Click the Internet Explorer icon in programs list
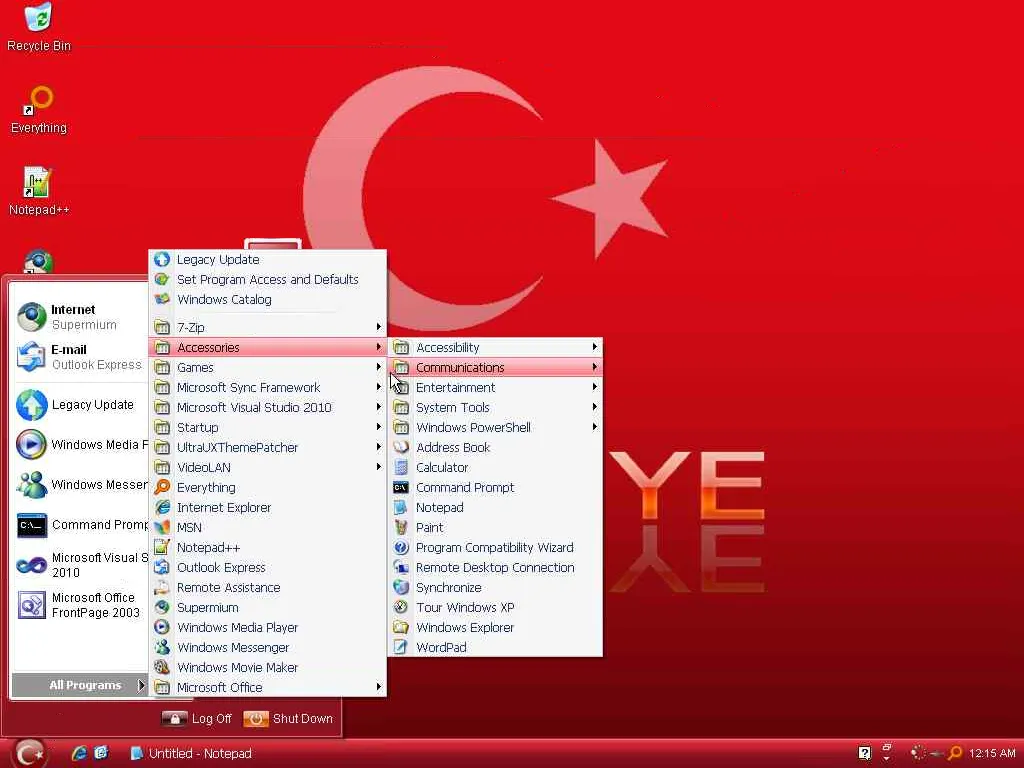 coord(162,507)
